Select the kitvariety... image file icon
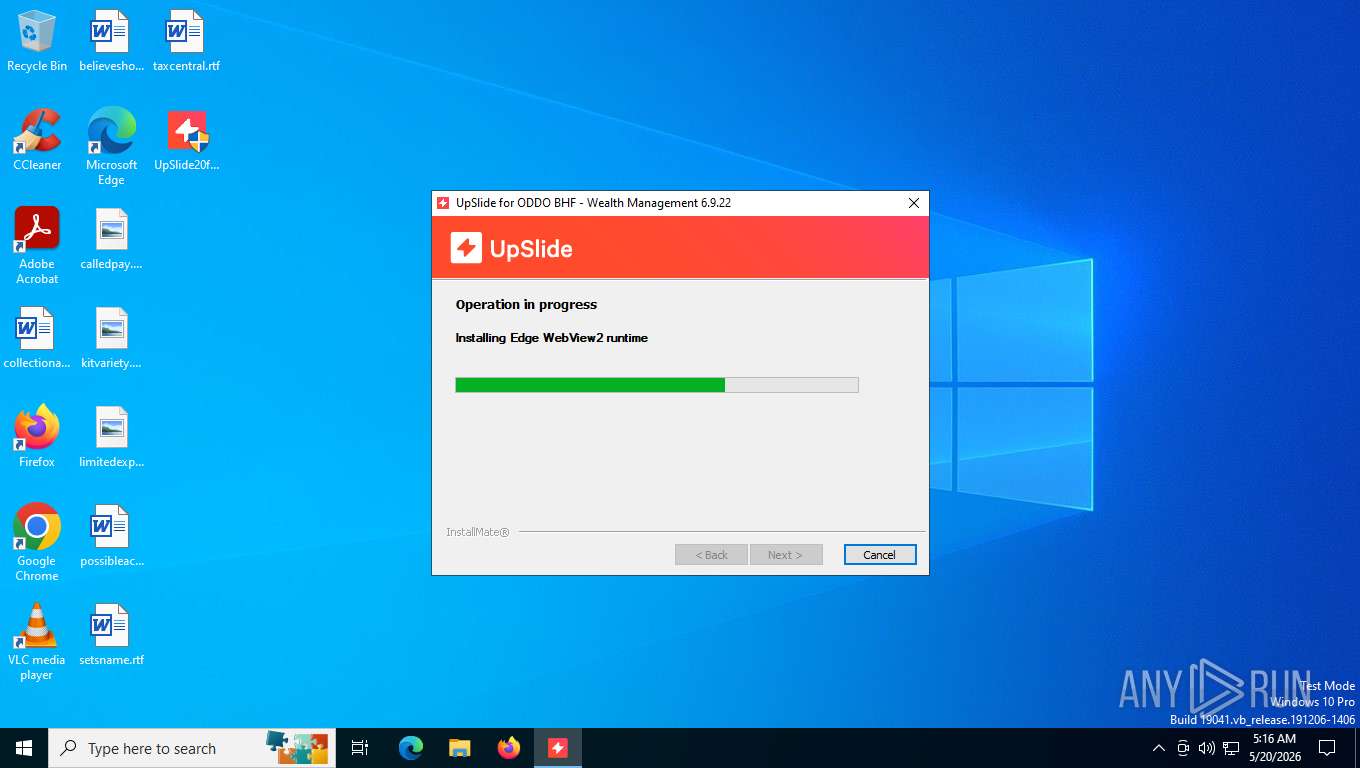The height and width of the screenshot is (768, 1360). 111,338
